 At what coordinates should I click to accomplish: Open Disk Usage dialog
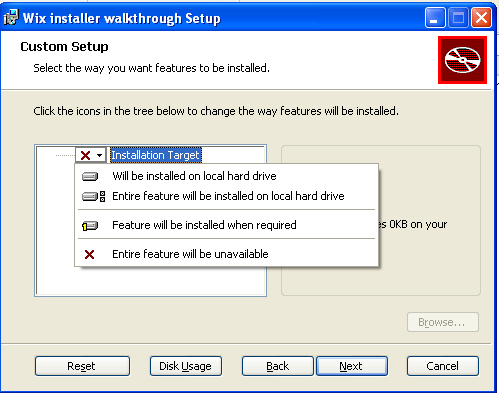186,366
